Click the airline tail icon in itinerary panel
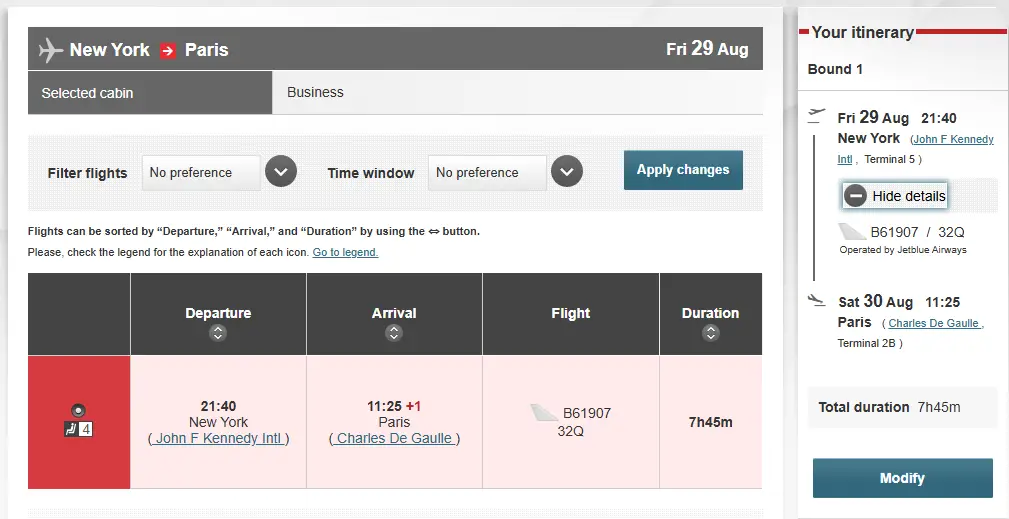This screenshot has width=1009, height=519. (852, 232)
